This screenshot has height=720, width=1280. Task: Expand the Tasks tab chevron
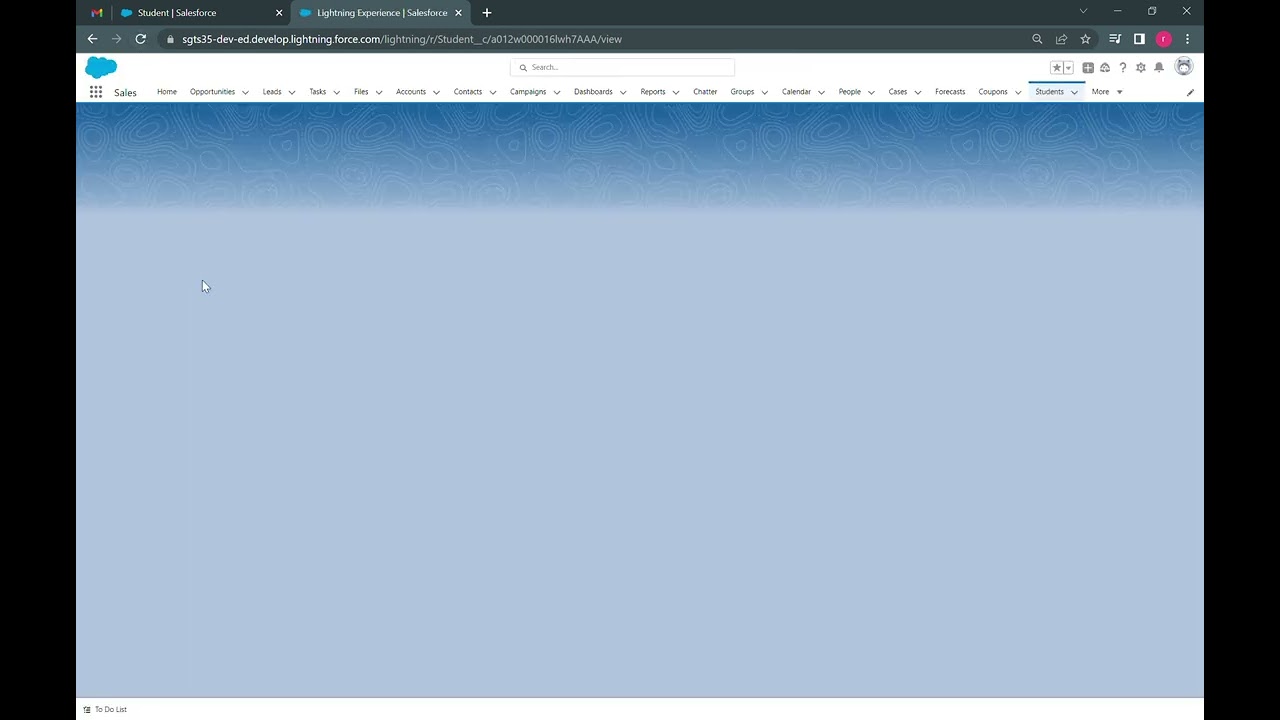pos(336,92)
